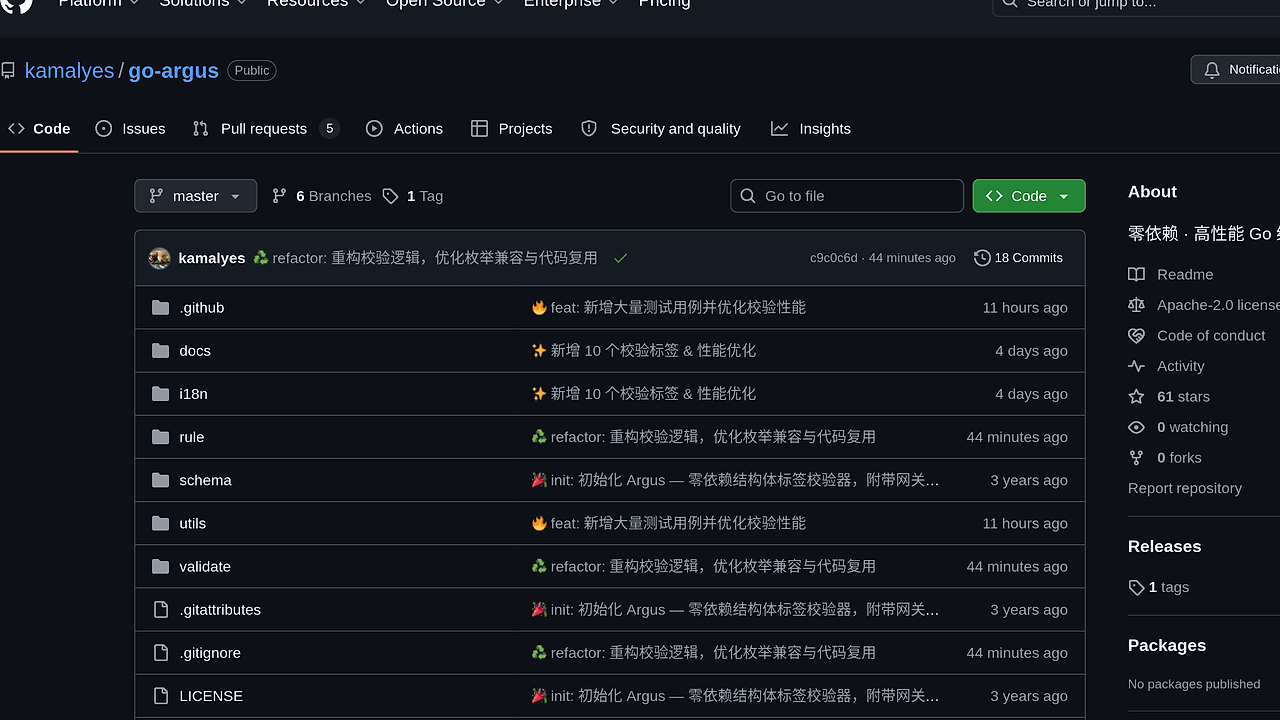Switch to the Security and quality tab
Screen dimensions: 1280x720
point(661,129)
